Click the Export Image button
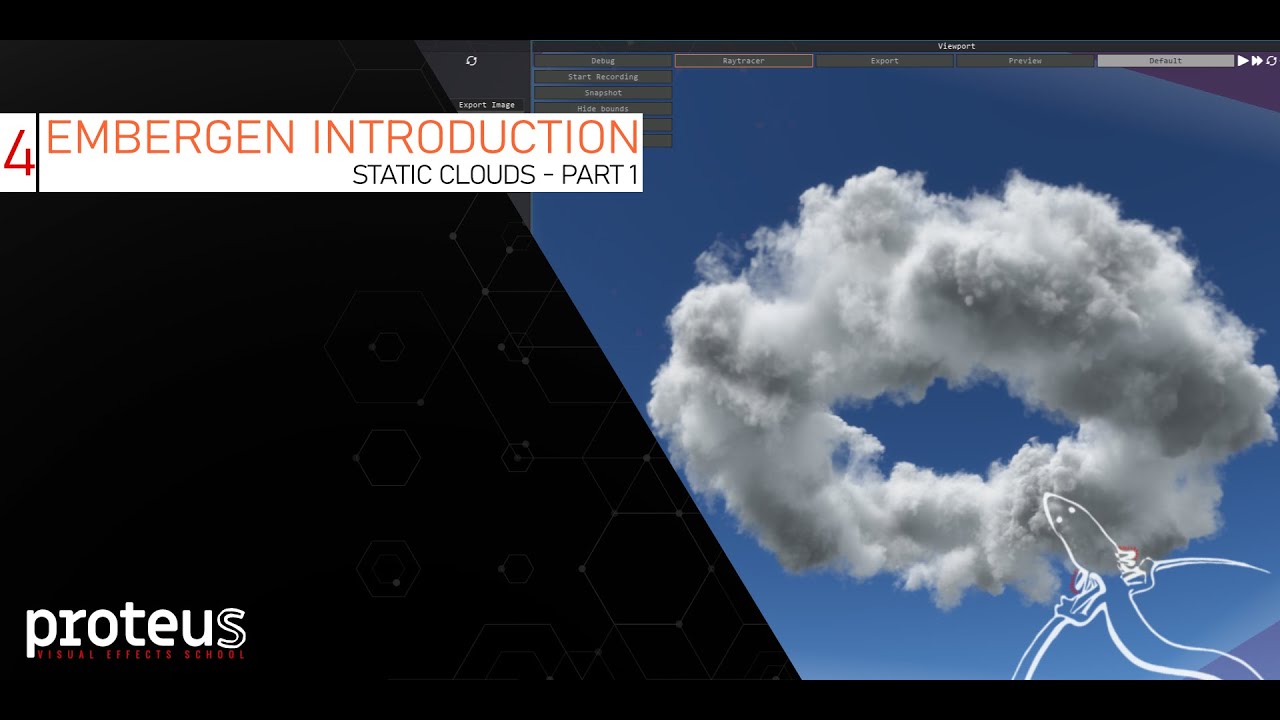 tap(487, 105)
